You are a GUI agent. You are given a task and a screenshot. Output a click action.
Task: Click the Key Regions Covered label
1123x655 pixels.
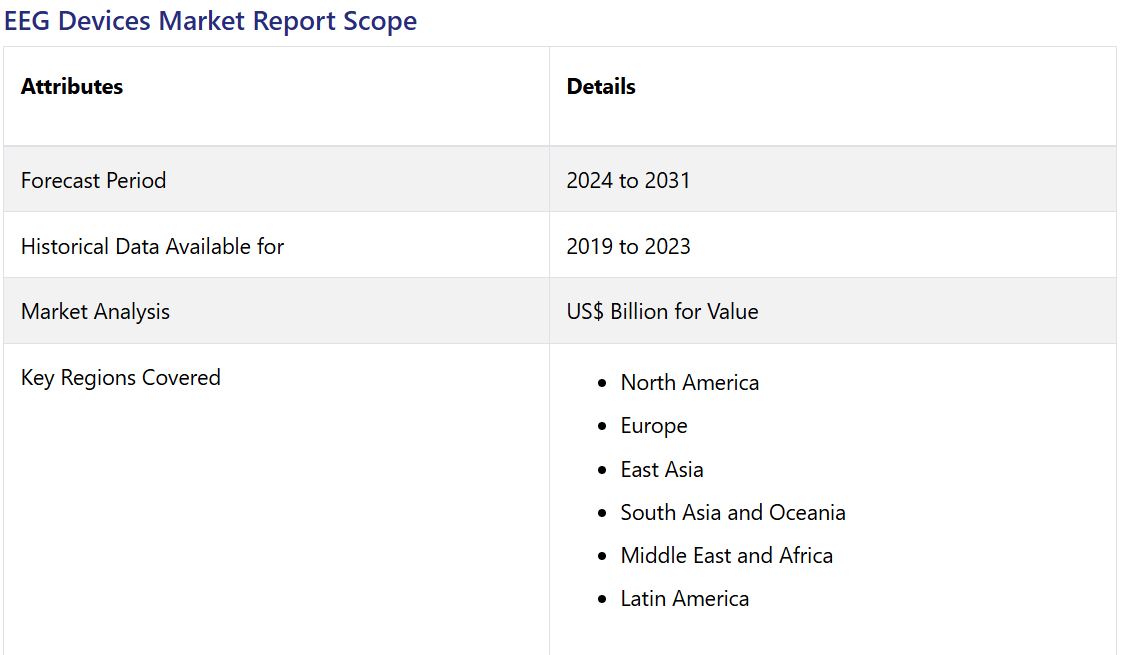click(120, 378)
